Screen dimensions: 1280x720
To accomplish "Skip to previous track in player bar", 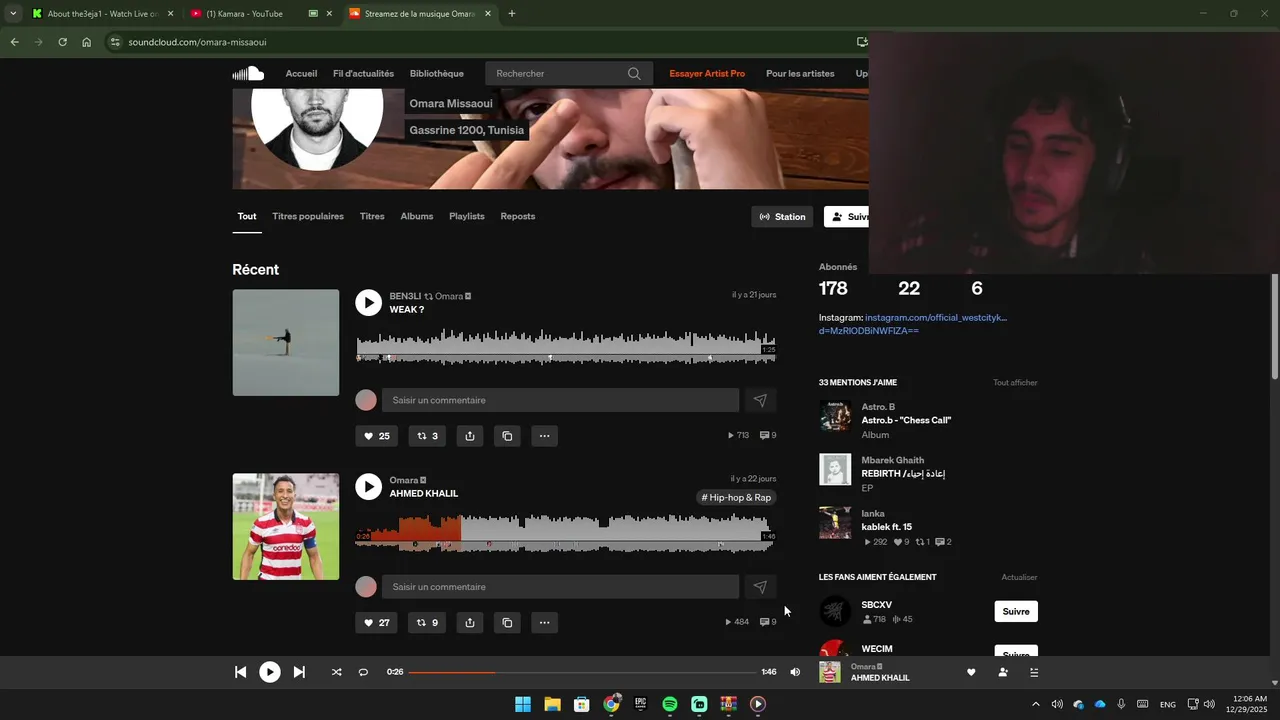I will (240, 672).
